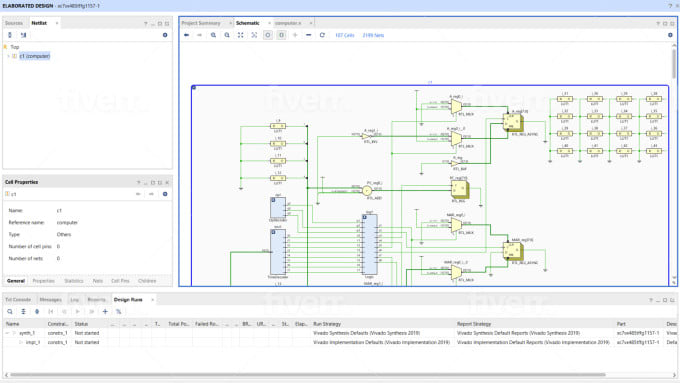Open help for the Cell Properties panel
Screen dimensions: 680x383
pyautogui.click(x=138, y=183)
